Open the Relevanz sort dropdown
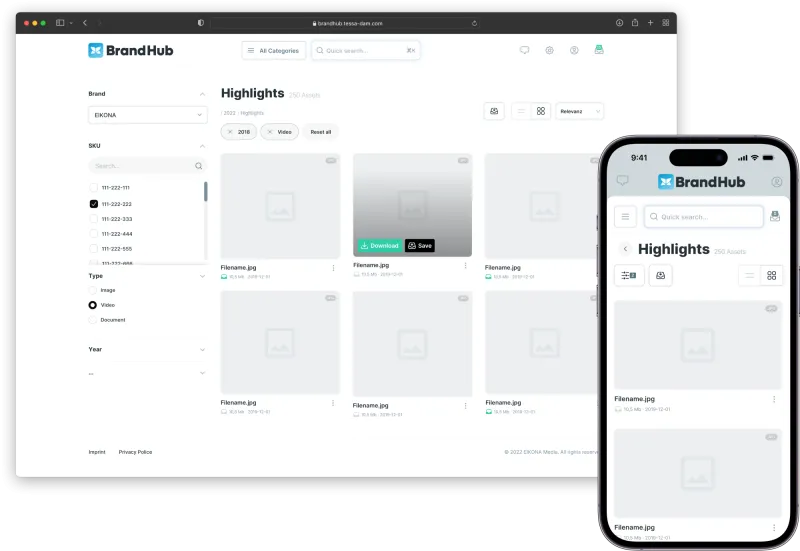The height and width of the screenshot is (551, 800). [580, 112]
